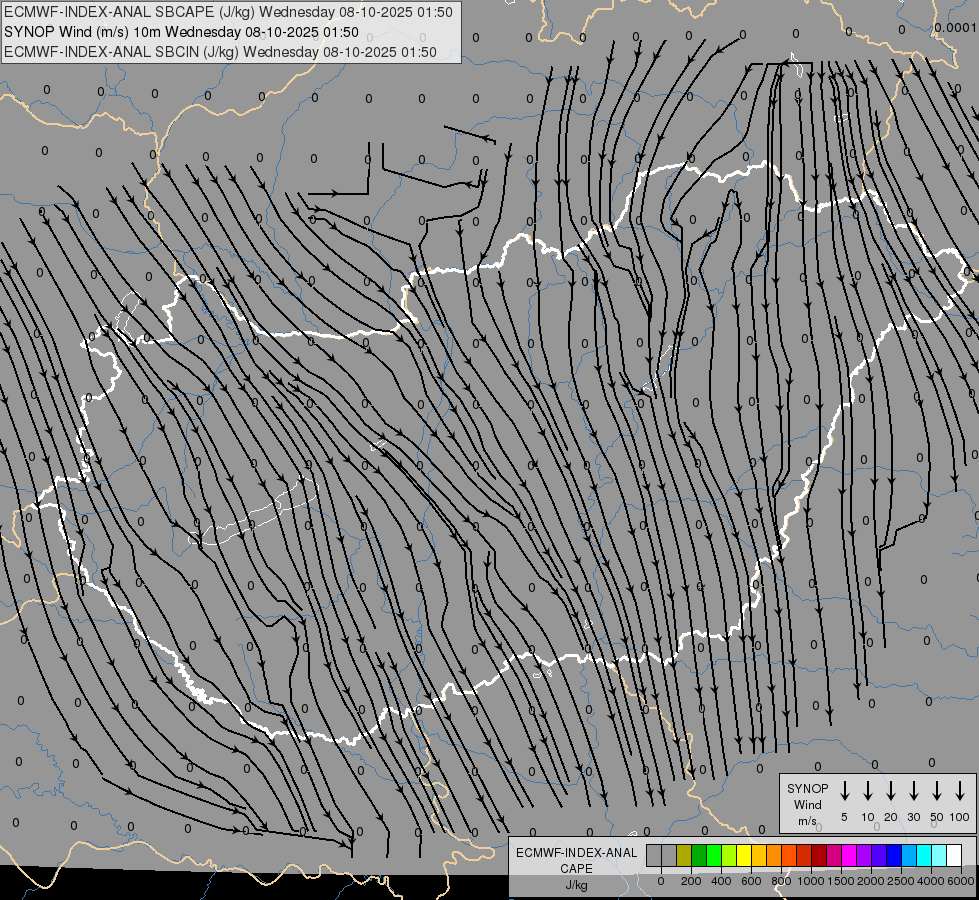979x900 pixels.
Task: Click the ECMWF-INDEX-ANAL SBCAPE title line
Action: [228, 12]
